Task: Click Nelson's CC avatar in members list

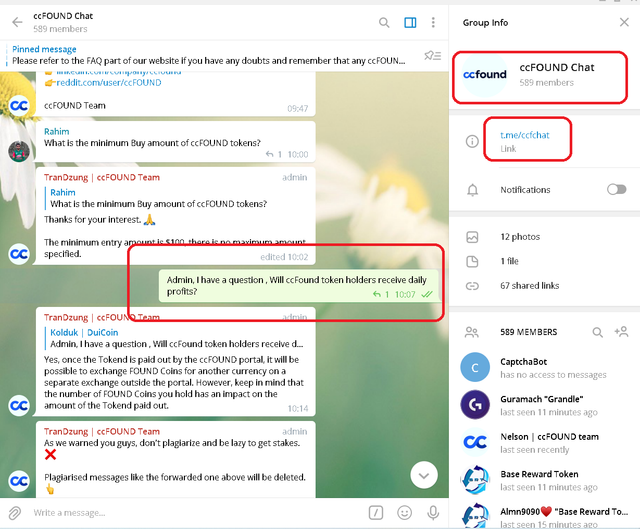Action: pyautogui.click(x=475, y=442)
